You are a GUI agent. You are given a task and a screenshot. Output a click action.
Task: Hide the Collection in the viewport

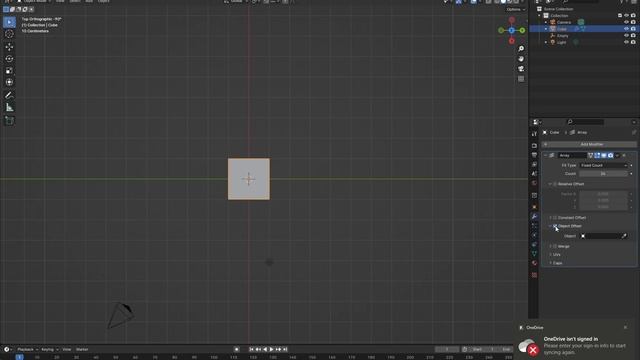(627, 16)
